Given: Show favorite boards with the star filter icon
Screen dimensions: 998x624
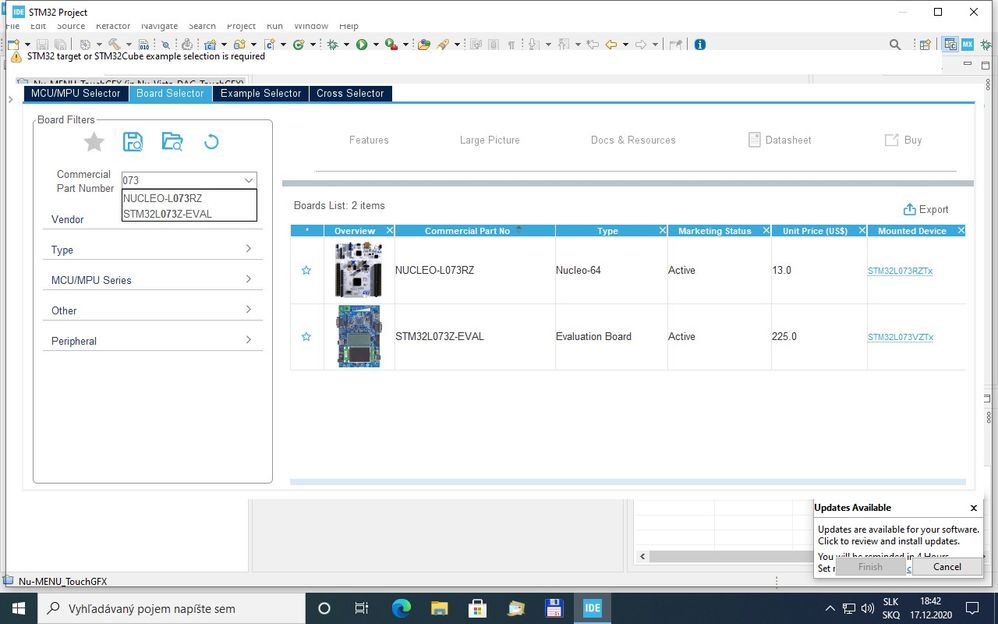Looking at the screenshot, I should (x=94, y=141).
